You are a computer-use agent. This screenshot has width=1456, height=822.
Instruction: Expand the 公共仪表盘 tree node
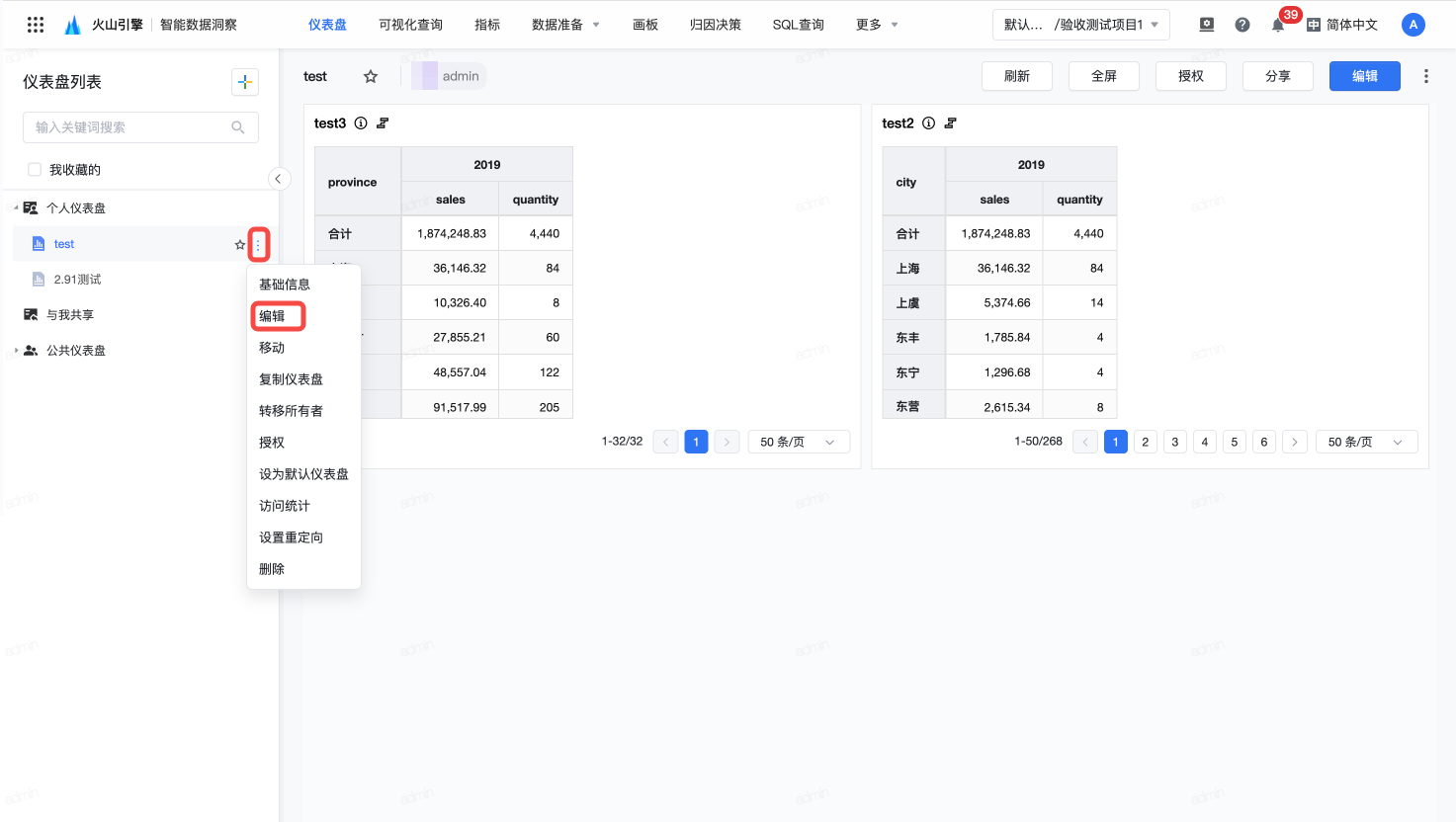pos(17,351)
